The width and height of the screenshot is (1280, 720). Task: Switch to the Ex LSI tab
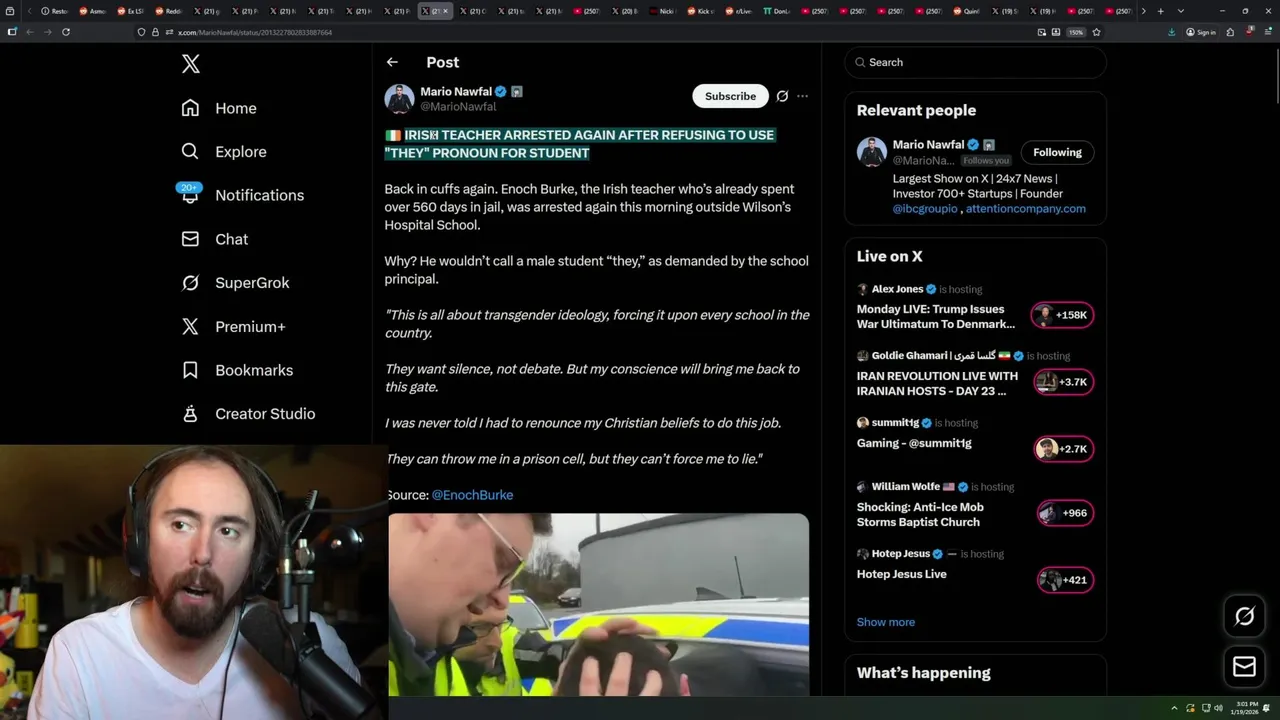tap(131, 11)
